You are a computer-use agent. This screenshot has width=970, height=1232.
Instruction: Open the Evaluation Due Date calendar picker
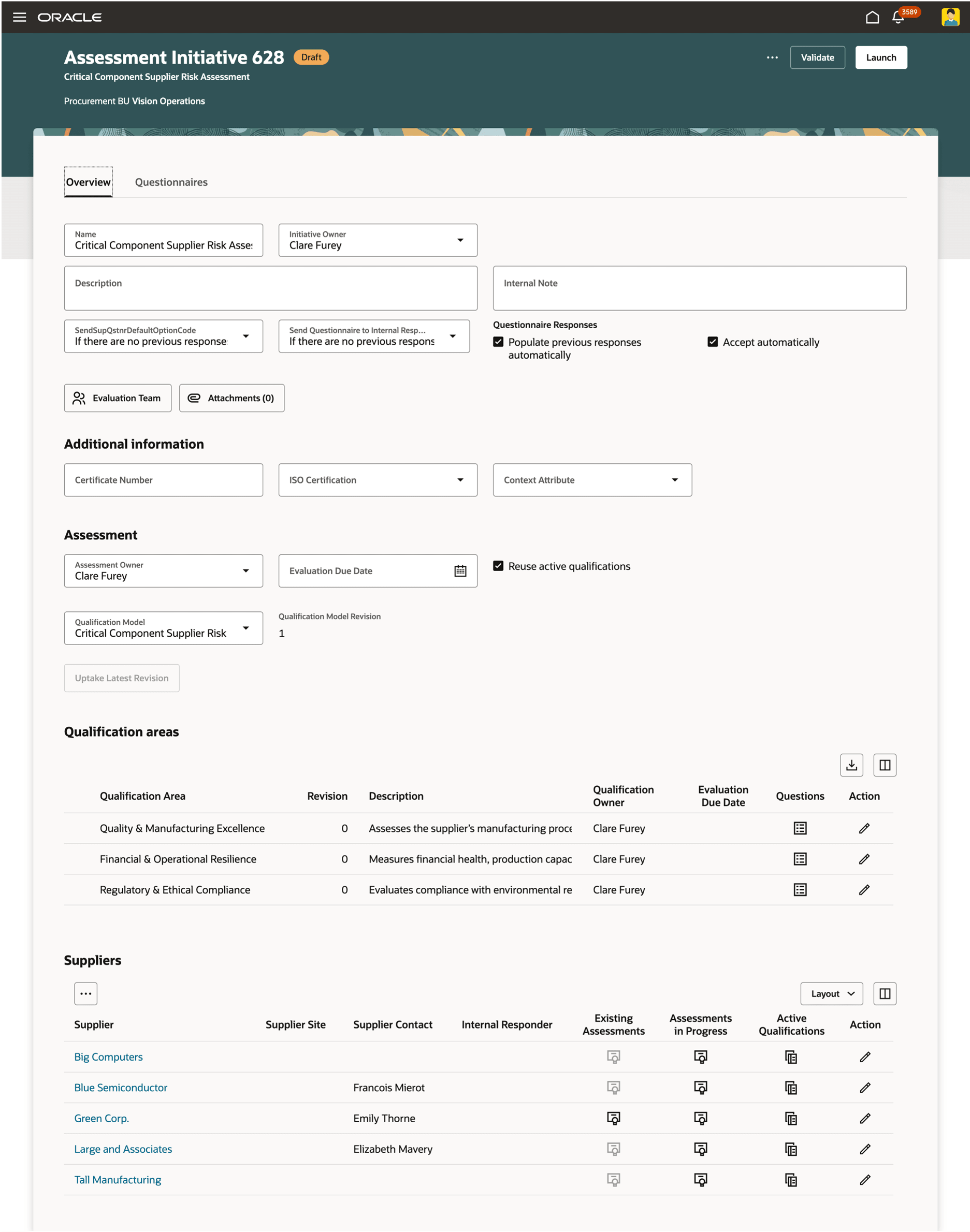pos(460,570)
